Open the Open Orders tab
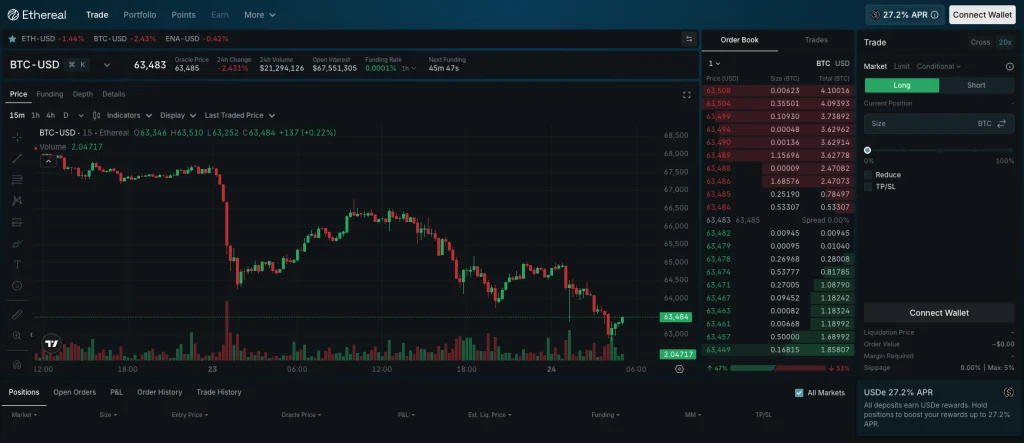 [74, 392]
